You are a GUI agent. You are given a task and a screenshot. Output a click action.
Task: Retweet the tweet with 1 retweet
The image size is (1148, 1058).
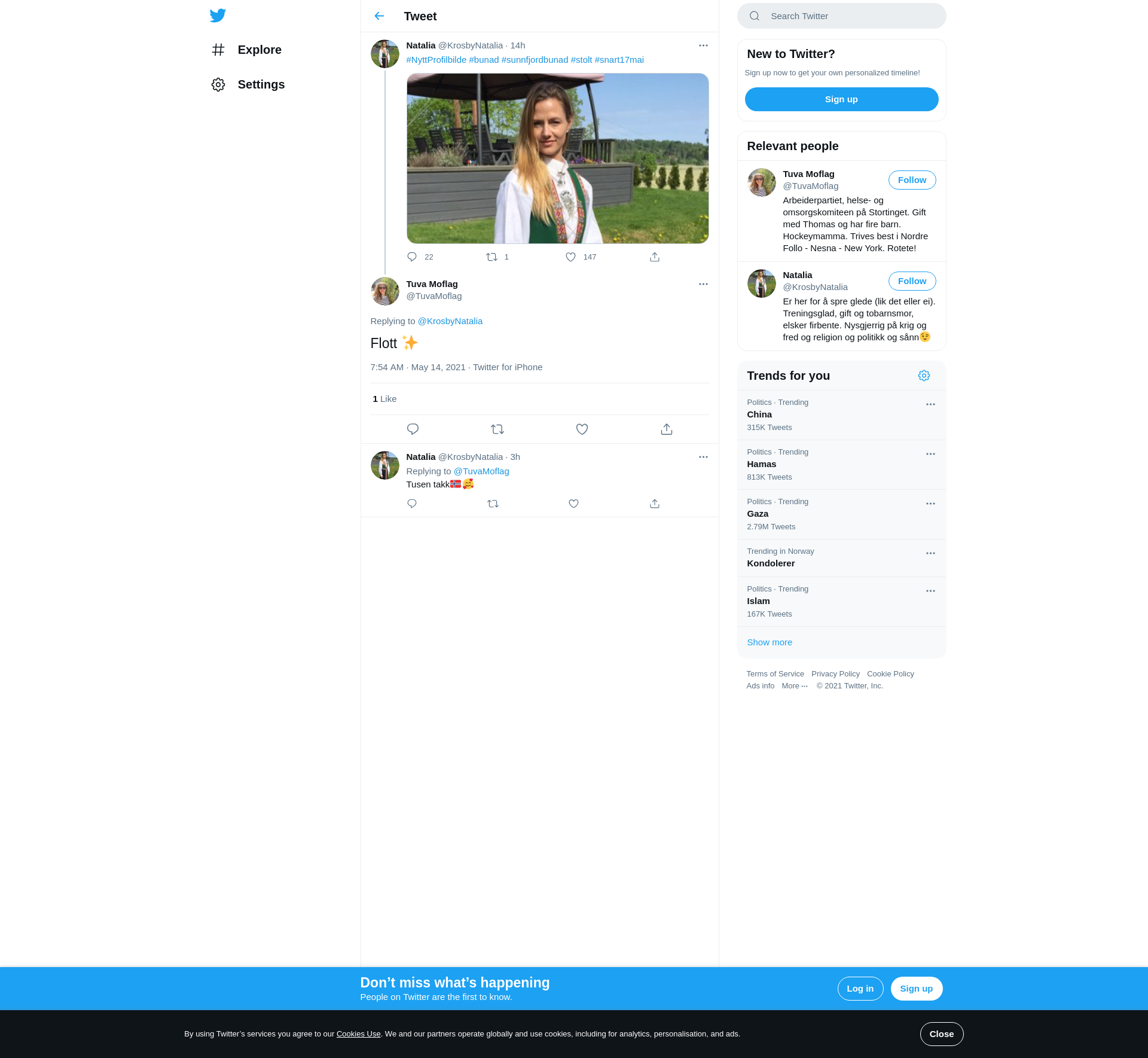point(491,257)
